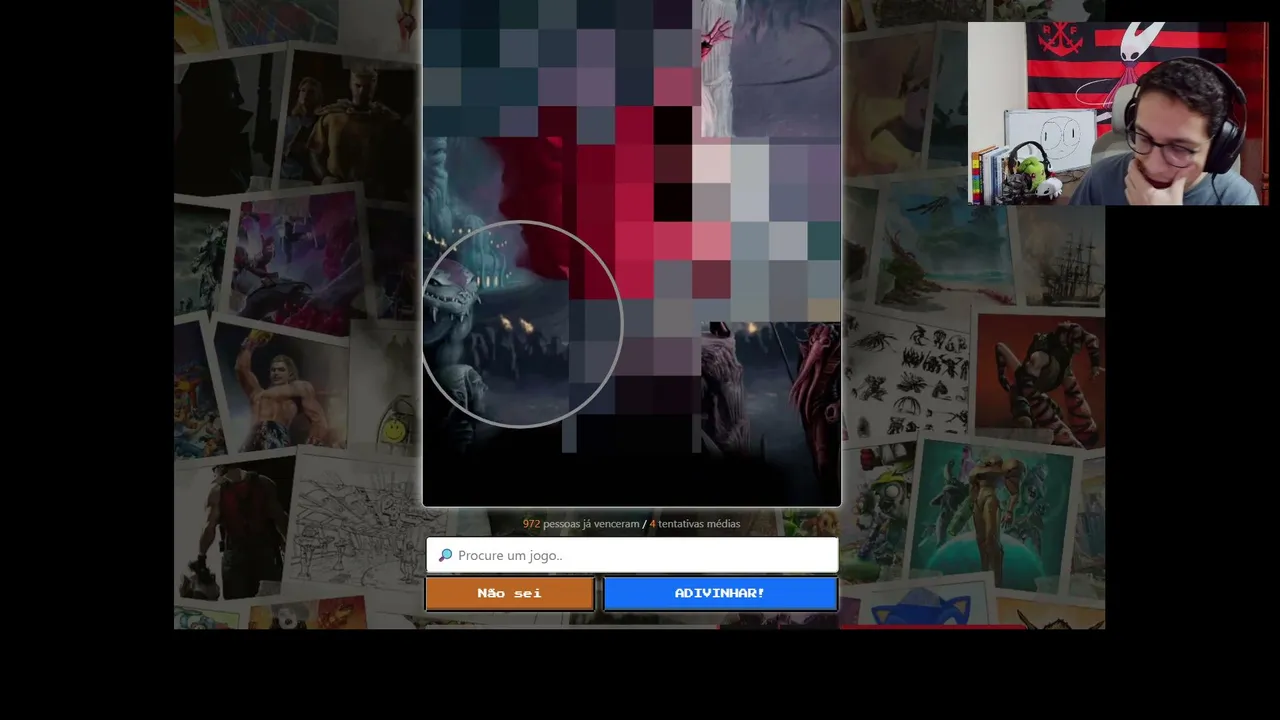Click the orange "Não sei" button
Viewport: 1280px width, 720px height.
pos(510,593)
